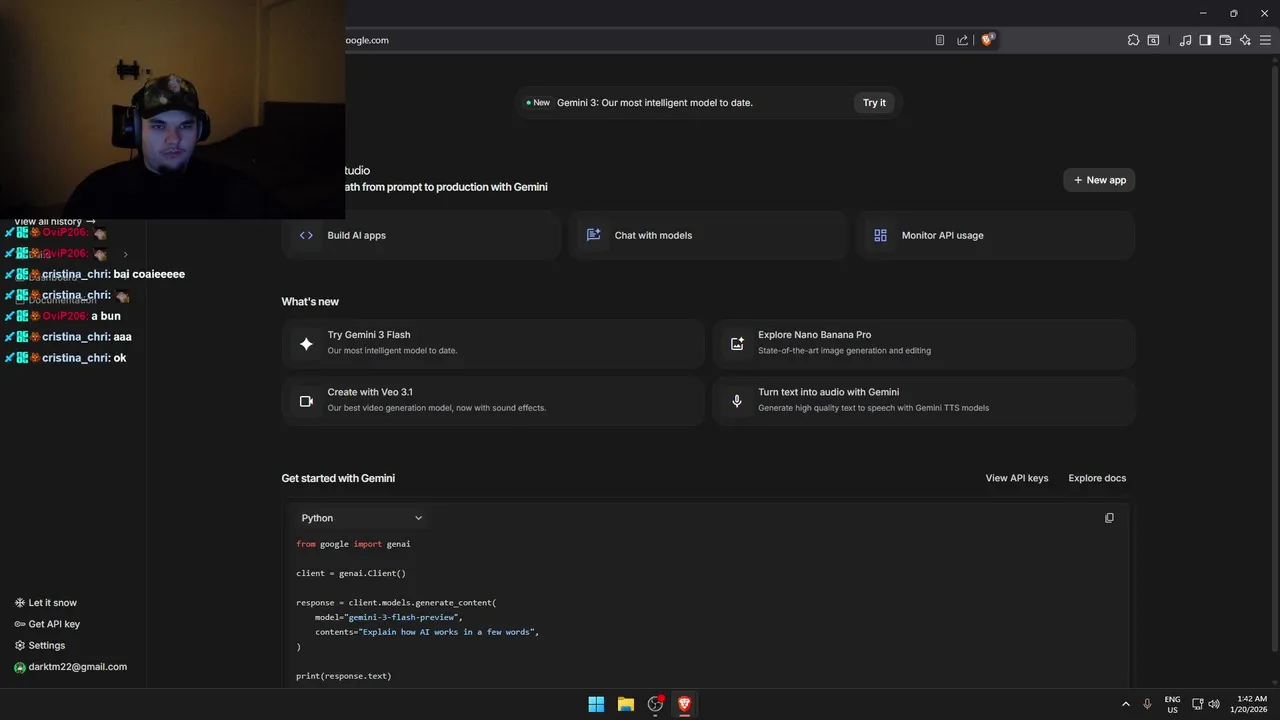Copy the Python code sample
This screenshot has height=720, width=1280.
1109,518
